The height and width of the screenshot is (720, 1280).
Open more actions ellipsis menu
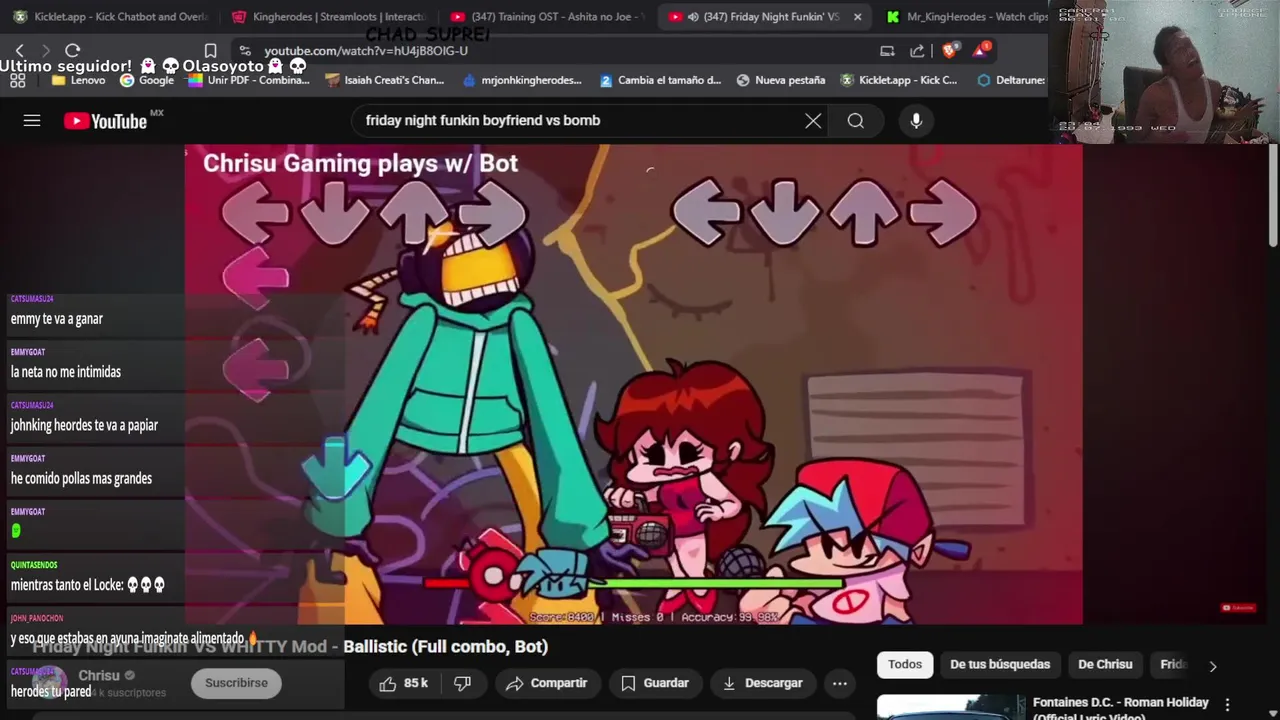coord(840,683)
